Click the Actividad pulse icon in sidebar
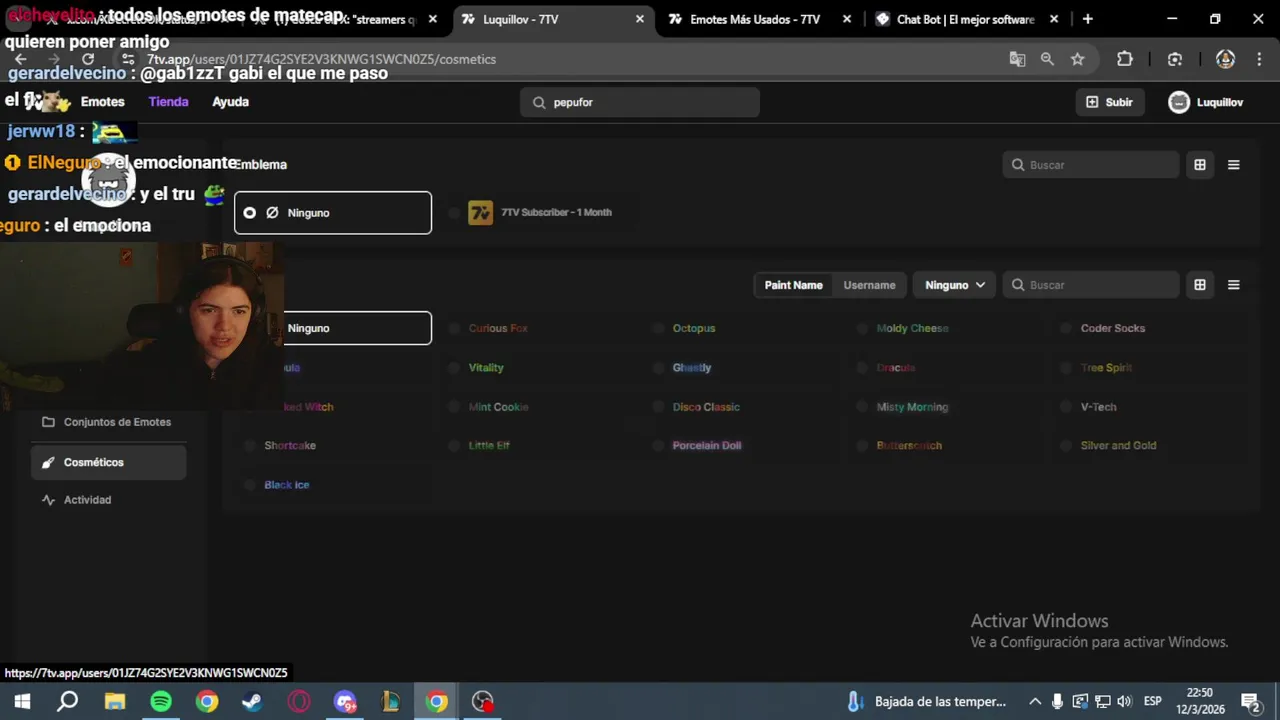The height and width of the screenshot is (720, 1280). [x=48, y=500]
